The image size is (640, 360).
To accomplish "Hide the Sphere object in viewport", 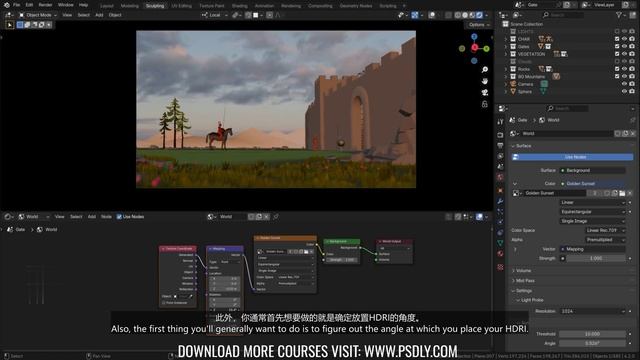I will (x=624, y=91).
